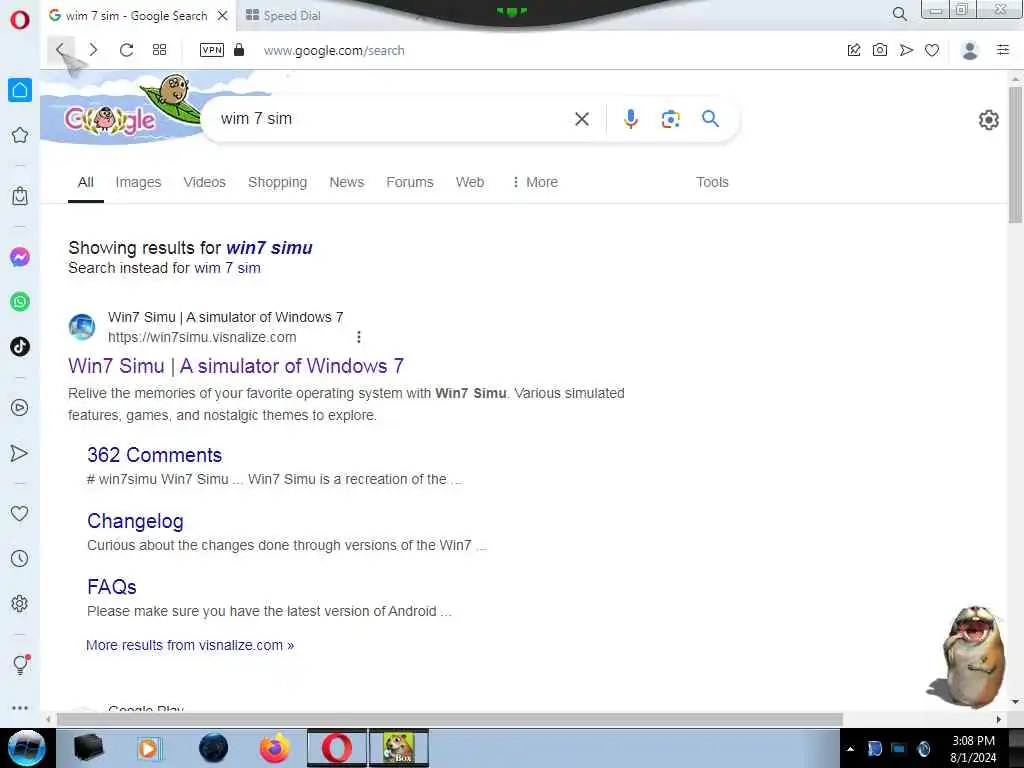Open the FAQs sitelink
The height and width of the screenshot is (768, 1024).
112,587
